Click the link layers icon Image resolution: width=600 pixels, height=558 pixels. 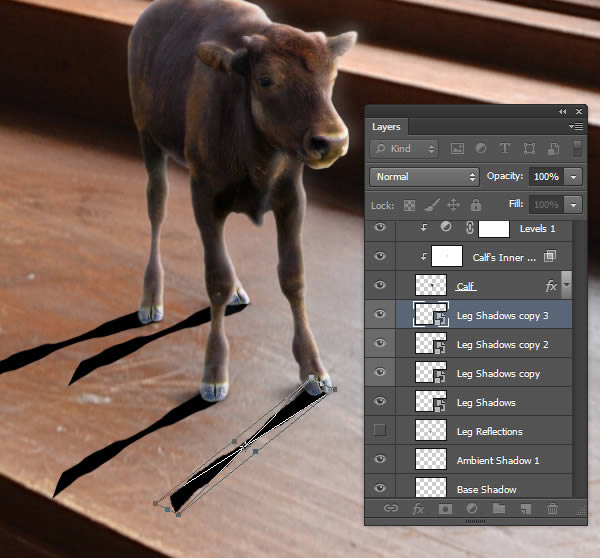[x=391, y=508]
